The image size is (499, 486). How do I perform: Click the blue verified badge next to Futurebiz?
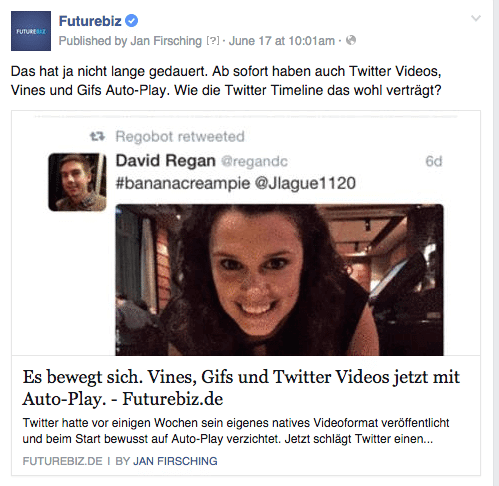pos(131,21)
